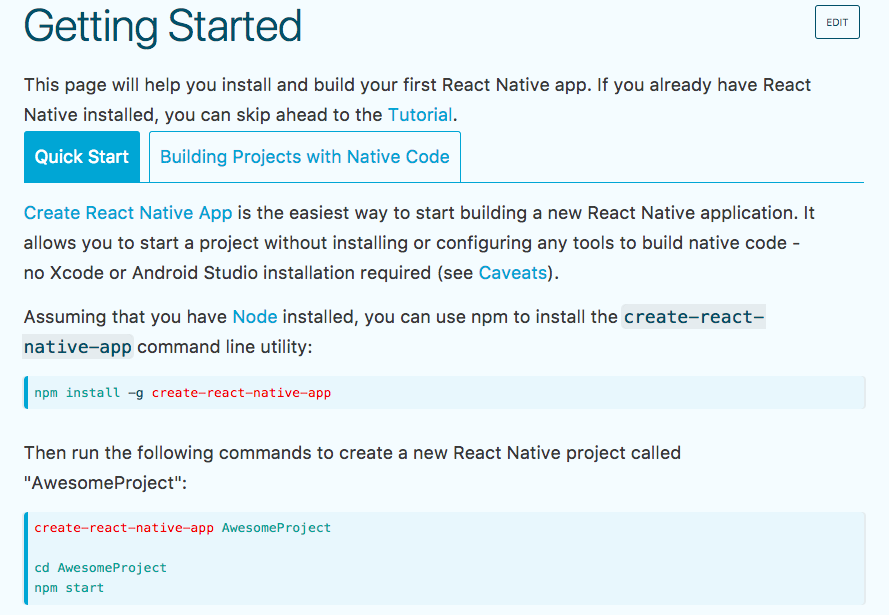
Task: Open the Tutorial link
Action: (419, 115)
